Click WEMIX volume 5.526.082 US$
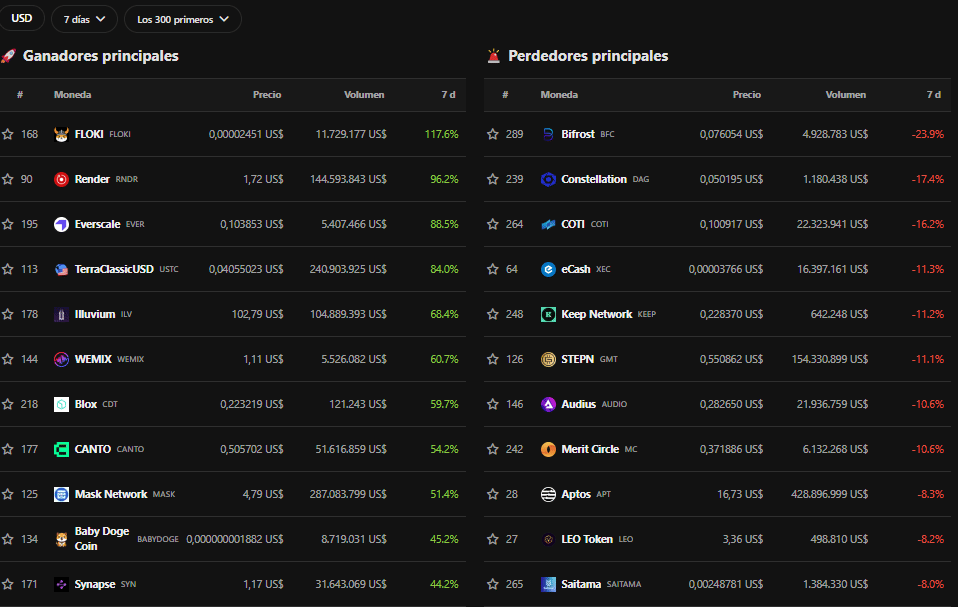The image size is (958, 607). point(354,359)
